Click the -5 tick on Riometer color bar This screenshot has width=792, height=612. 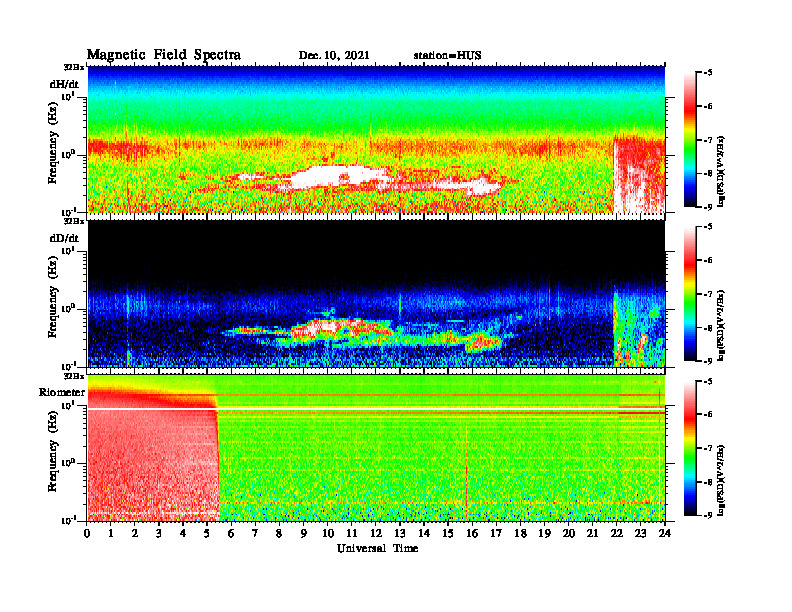(x=708, y=381)
